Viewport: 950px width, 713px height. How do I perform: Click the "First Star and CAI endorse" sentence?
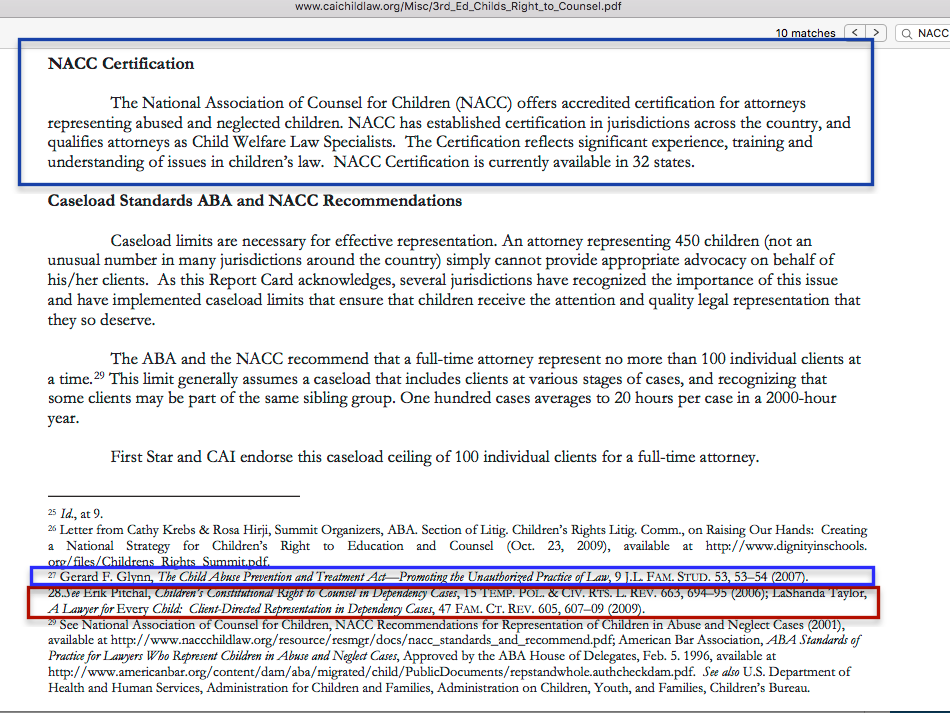point(435,457)
